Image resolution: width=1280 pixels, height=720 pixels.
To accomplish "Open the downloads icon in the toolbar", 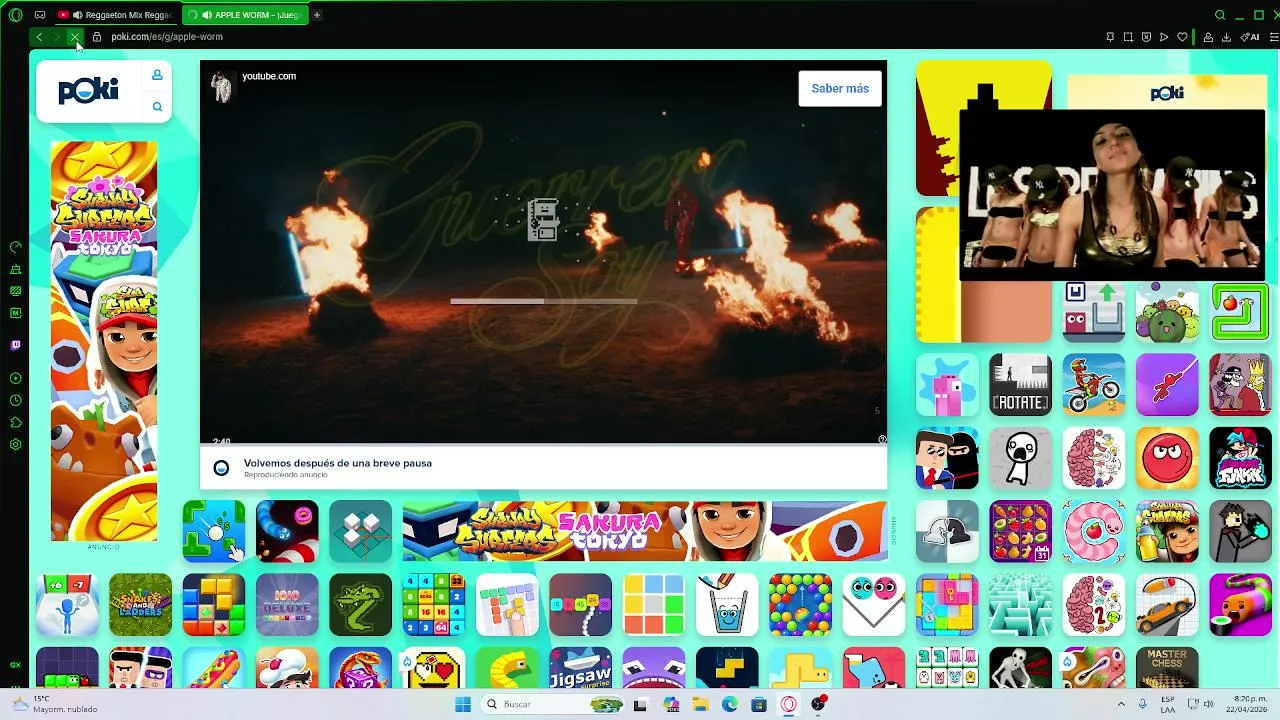I will point(1226,37).
